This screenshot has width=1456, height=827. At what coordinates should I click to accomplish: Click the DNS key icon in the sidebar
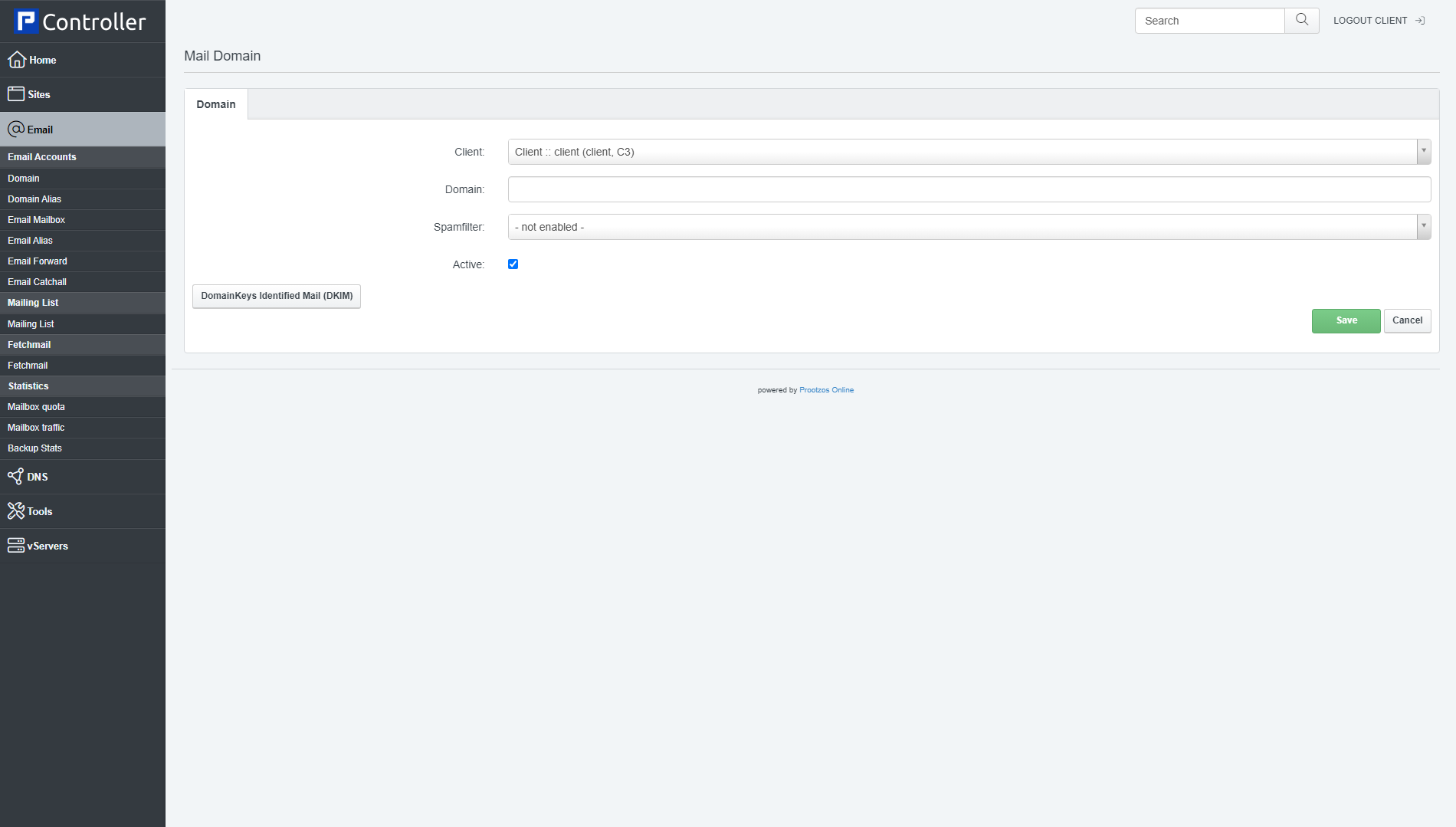pos(16,476)
